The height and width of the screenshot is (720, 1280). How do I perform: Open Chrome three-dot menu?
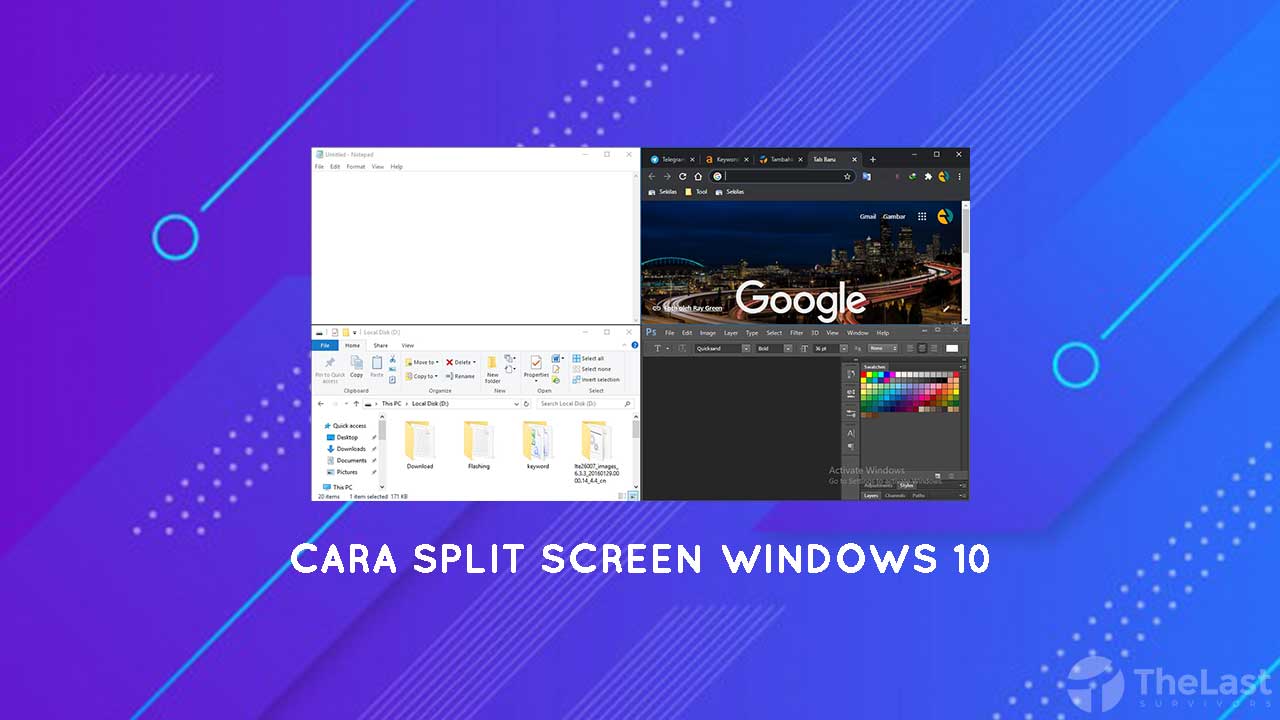(959, 176)
